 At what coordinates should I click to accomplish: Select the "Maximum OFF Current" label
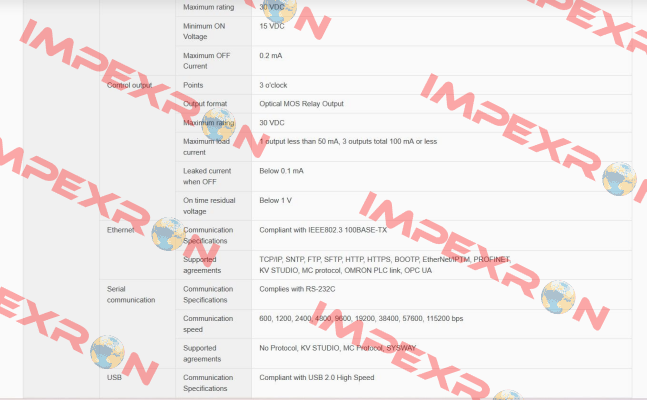[x=206, y=61]
